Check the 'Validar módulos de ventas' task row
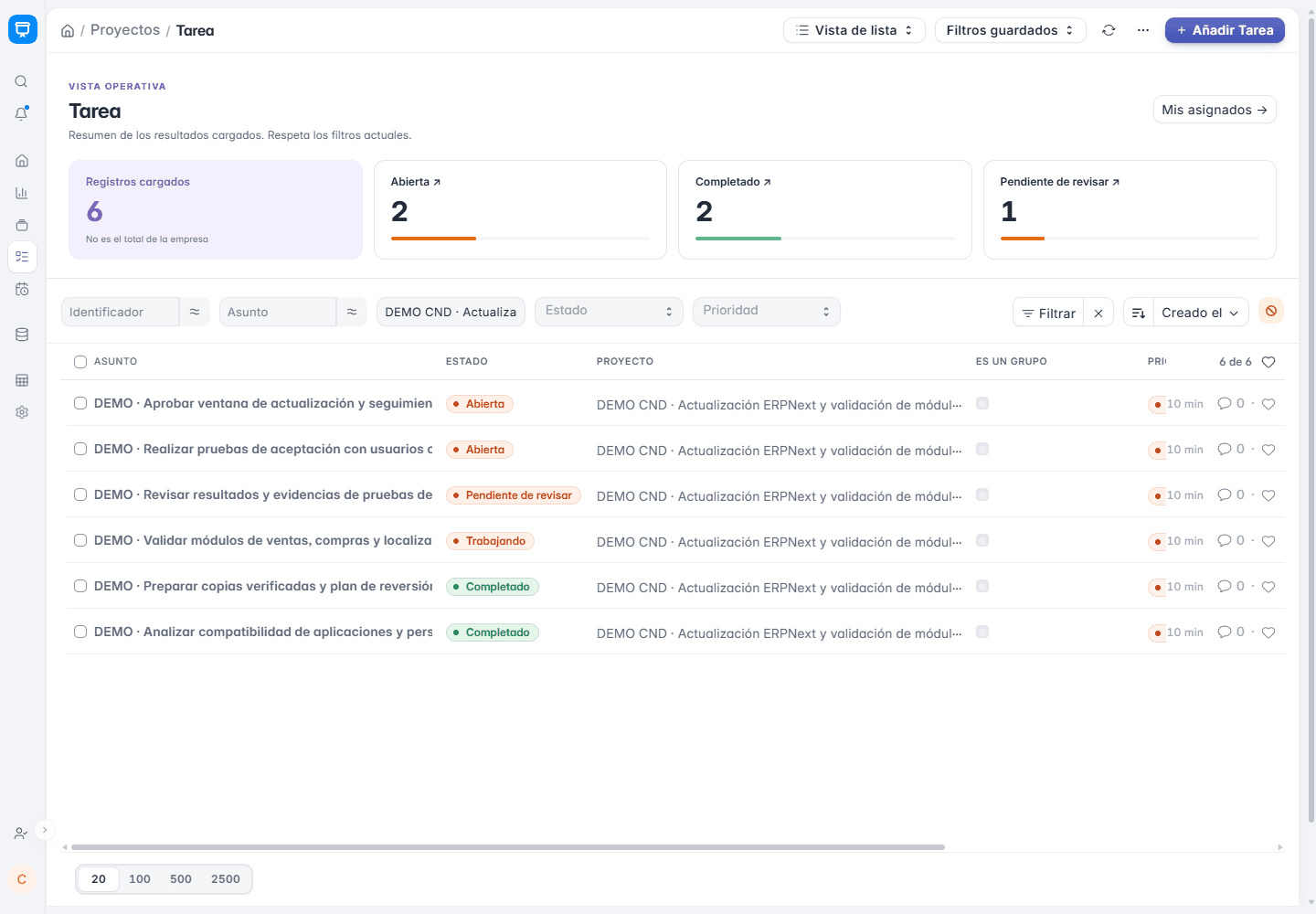Screen dimensions: 1316x914 [x=80, y=540]
